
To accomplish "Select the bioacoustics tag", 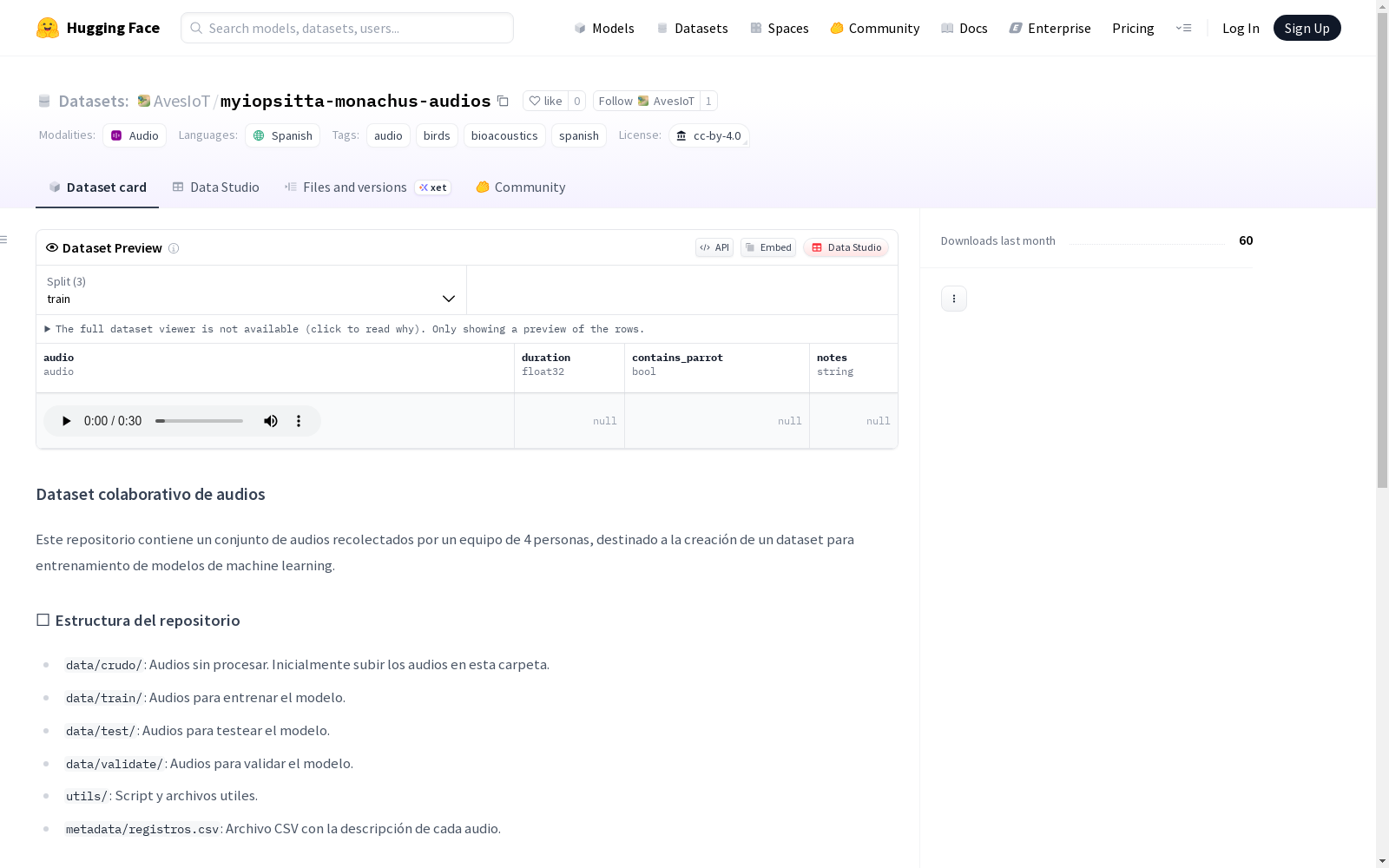I will pyautogui.click(x=504, y=135).
